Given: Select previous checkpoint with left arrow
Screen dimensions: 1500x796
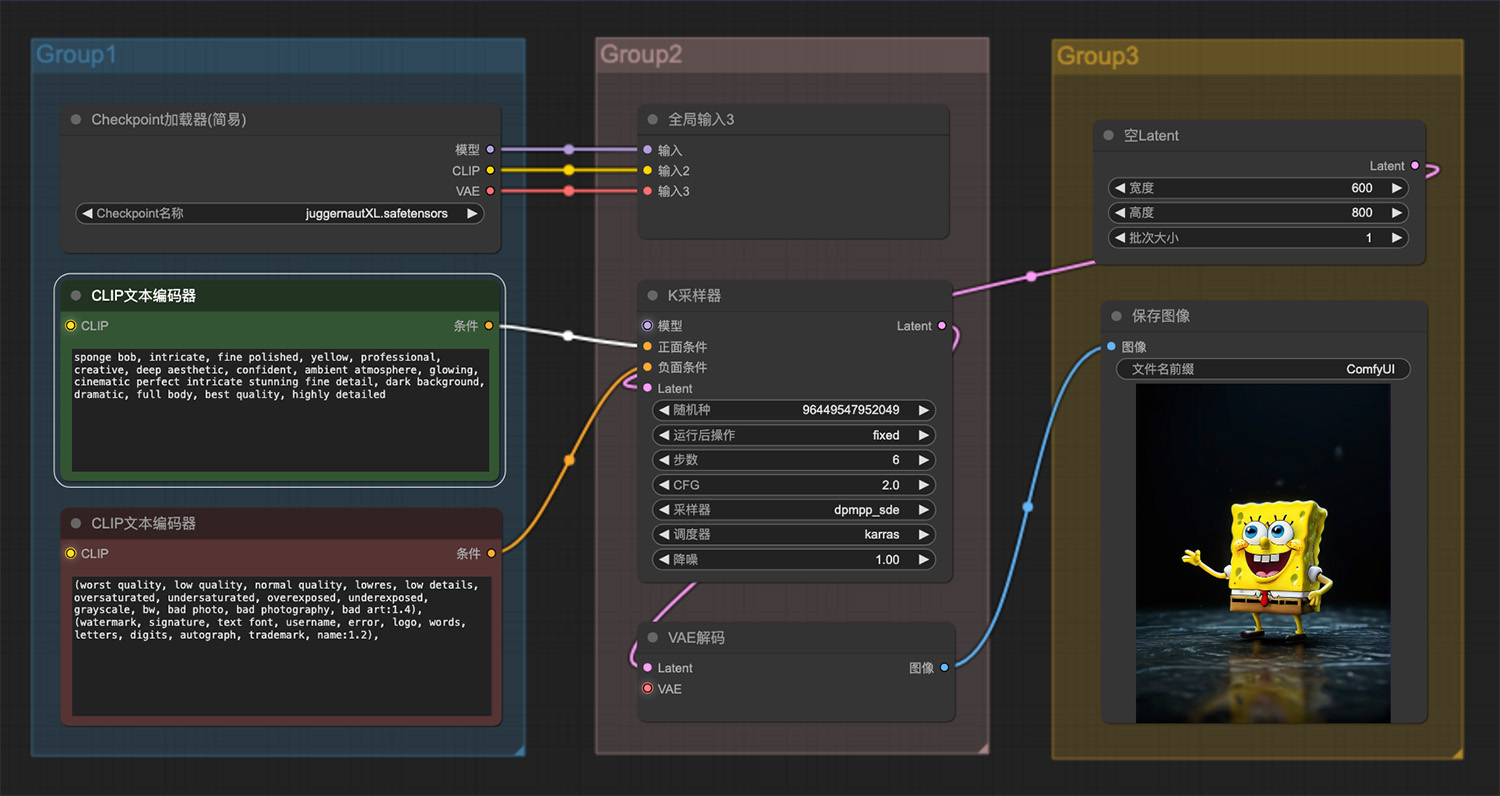Looking at the screenshot, I should 88,214.
